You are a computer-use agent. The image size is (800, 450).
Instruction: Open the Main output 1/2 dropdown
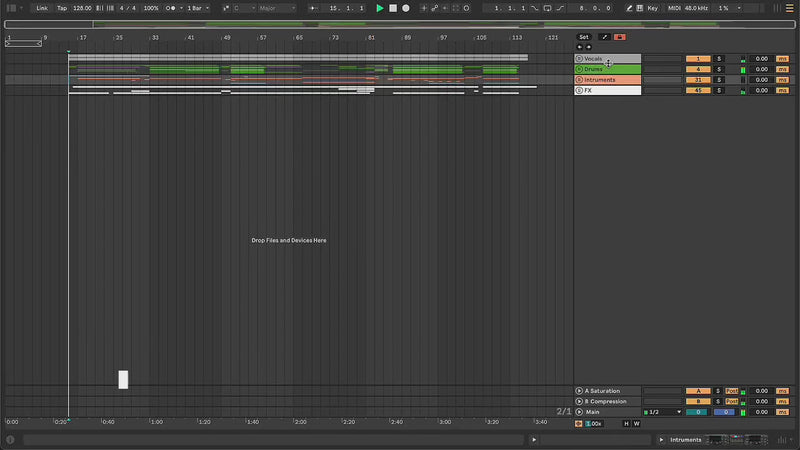(665, 412)
